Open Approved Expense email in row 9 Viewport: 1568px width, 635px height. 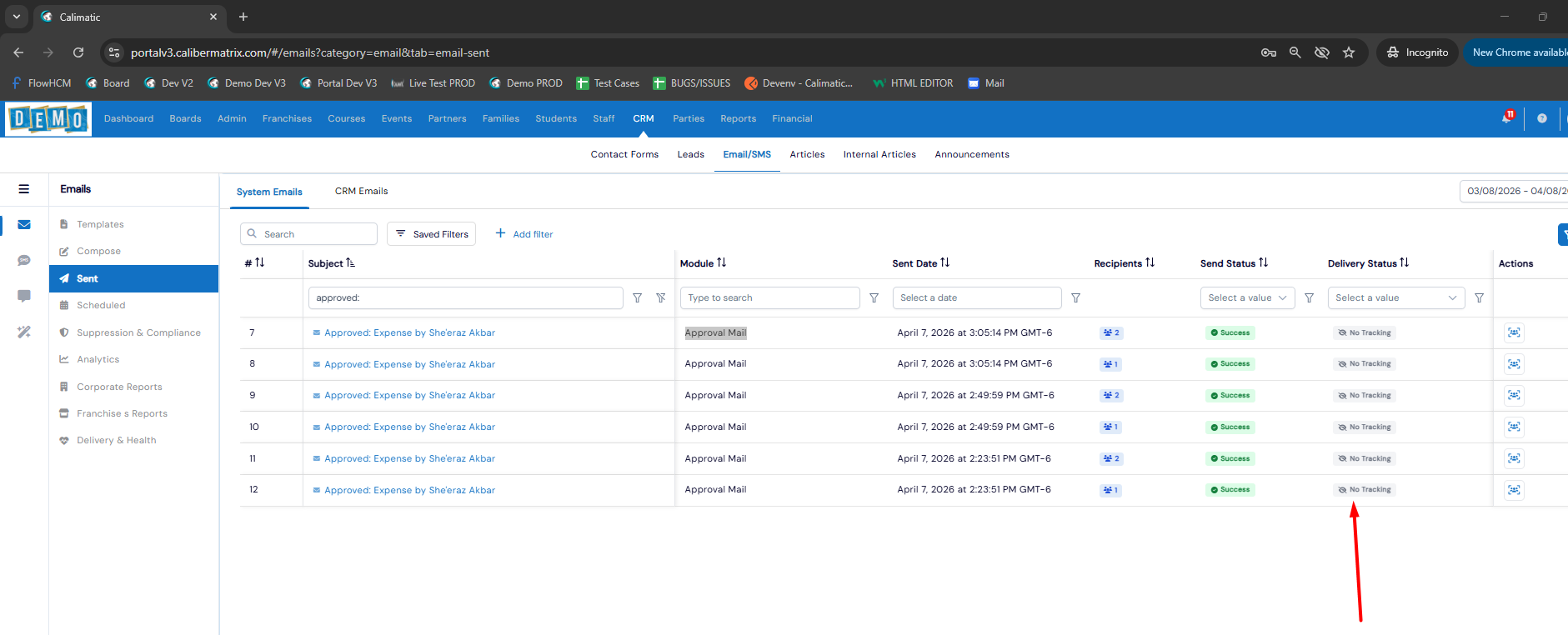click(x=409, y=396)
